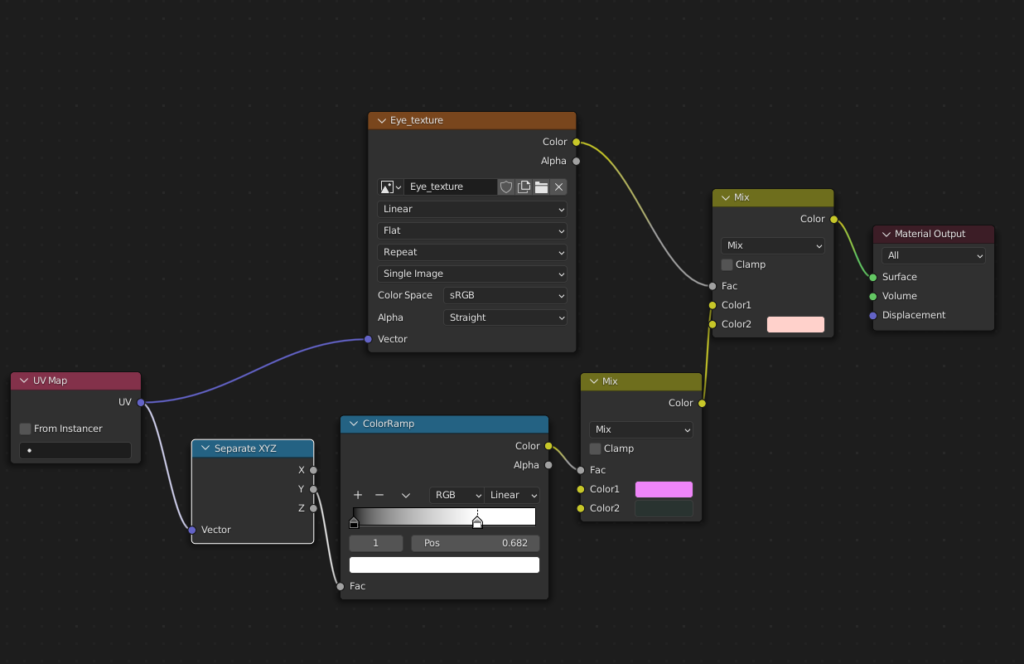Open the Color Space sRGB dropdown
The height and width of the screenshot is (664, 1024).
click(x=505, y=296)
